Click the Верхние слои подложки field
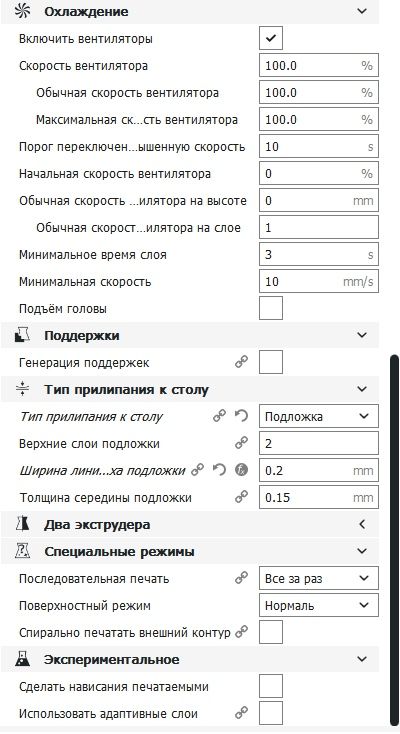This screenshot has width=400, height=734. click(x=319, y=443)
